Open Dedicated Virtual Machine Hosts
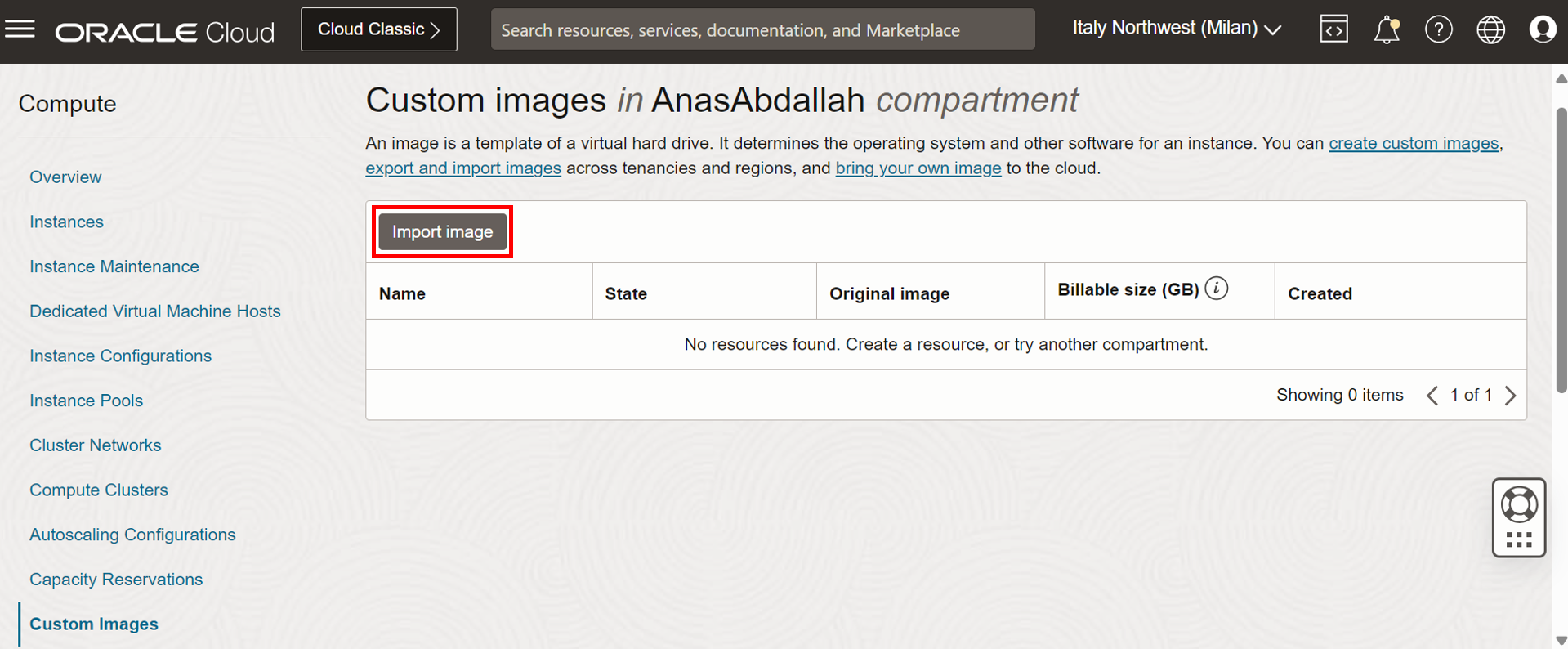 (x=155, y=311)
